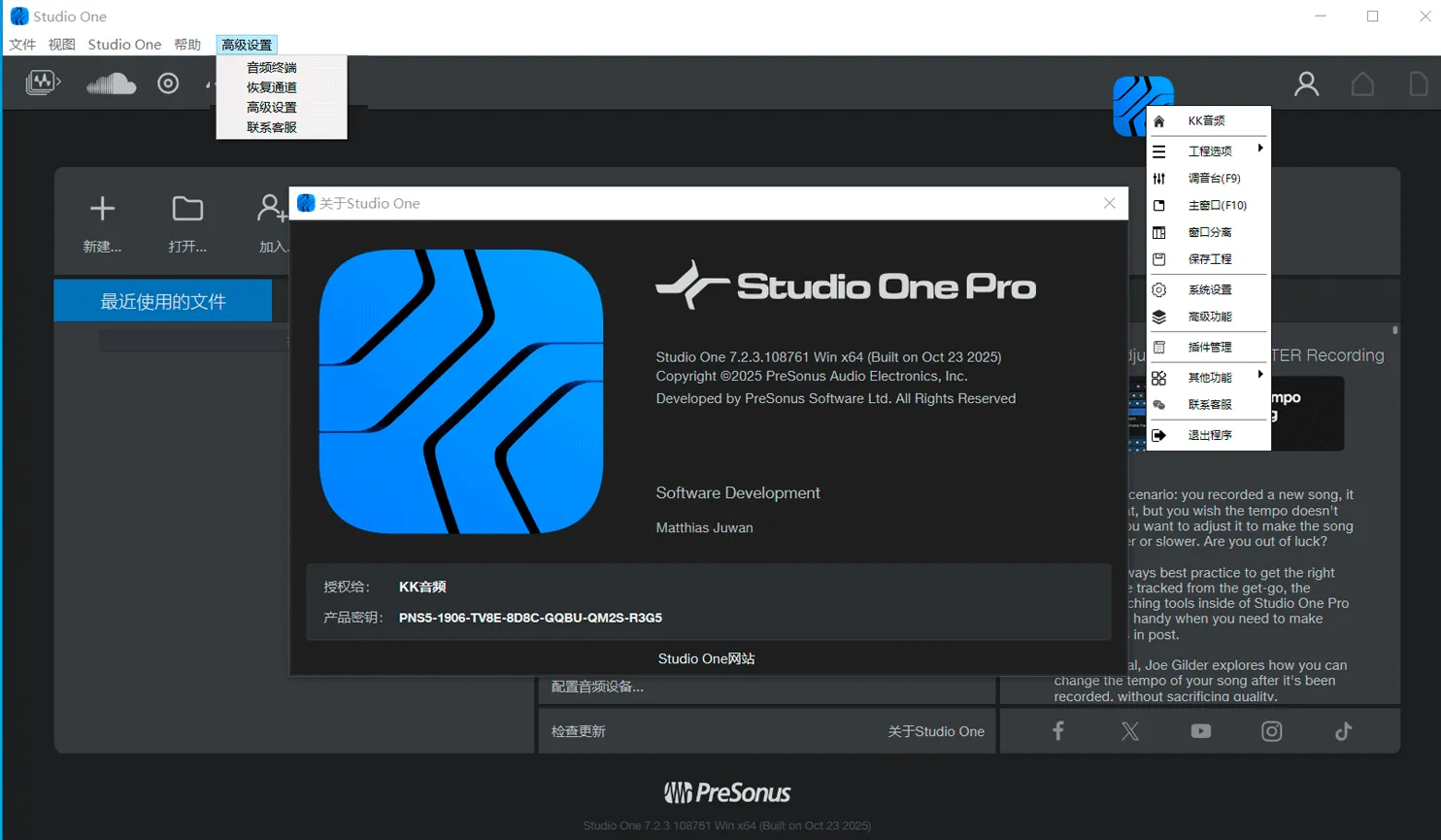Image resolution: width=1441 pixels, height=840 pixels.
Task: Click the blank document icon at top right
Action: (x=1419, y=84)
